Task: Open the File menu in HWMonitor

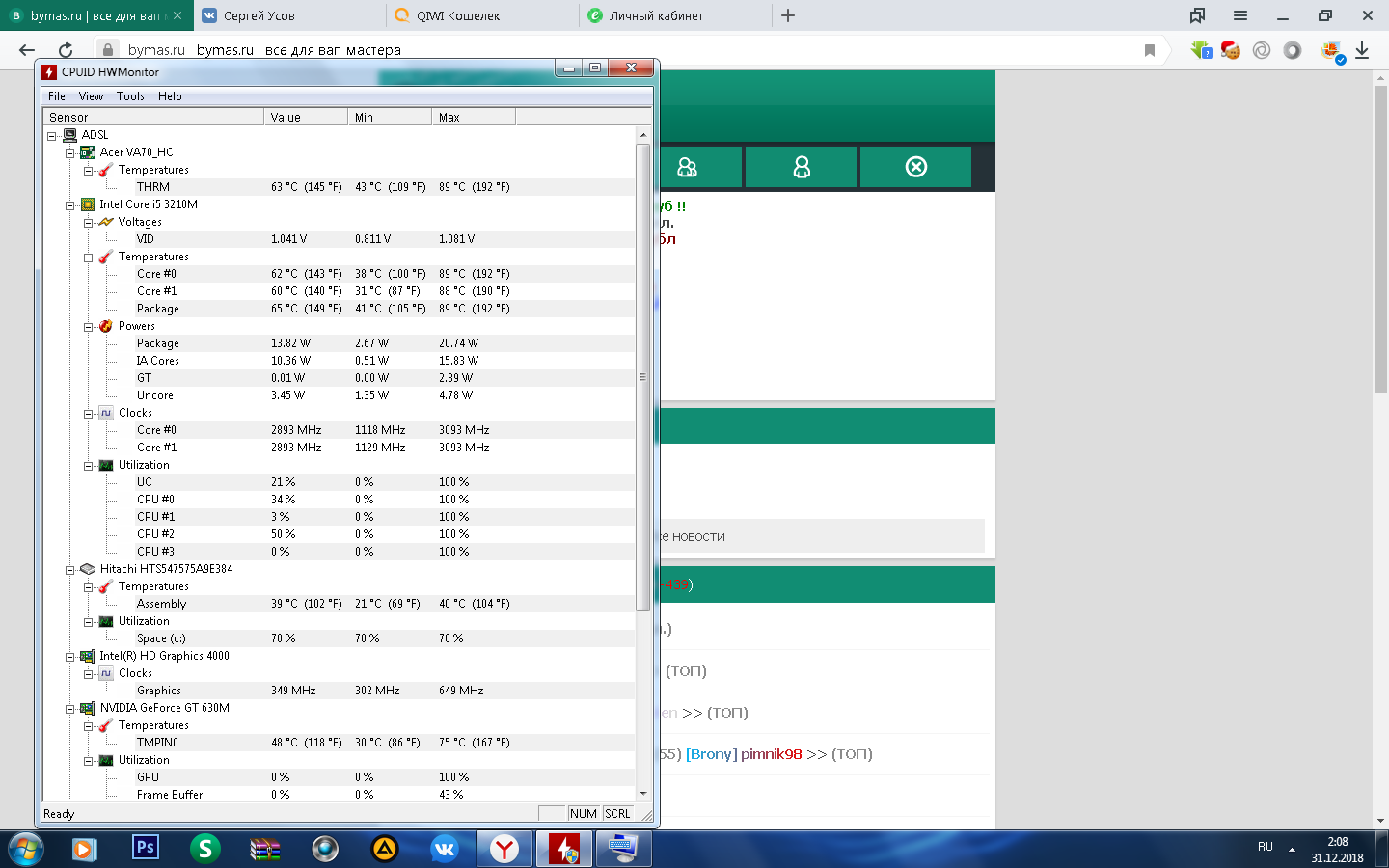Action: [x=57, y=96]
